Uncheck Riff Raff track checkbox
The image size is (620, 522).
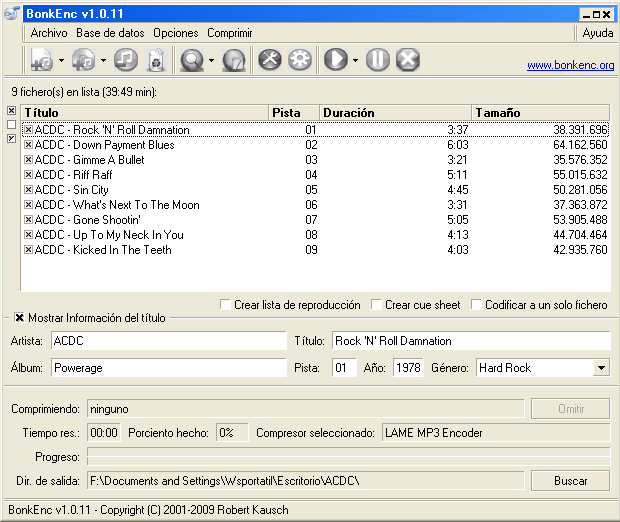tap(28, 175)
